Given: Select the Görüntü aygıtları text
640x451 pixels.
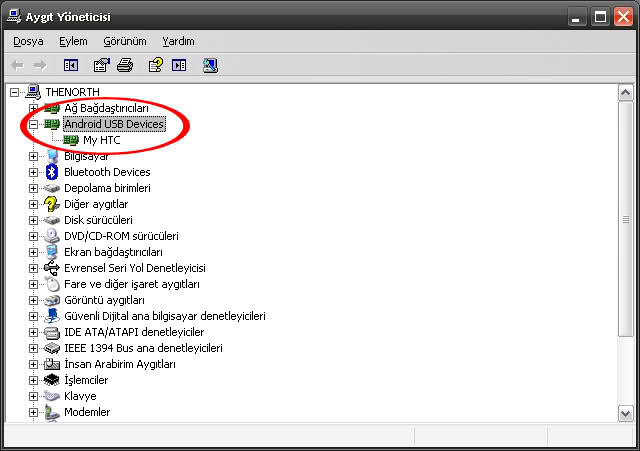Looking at the screenshot, I should 104,300.
